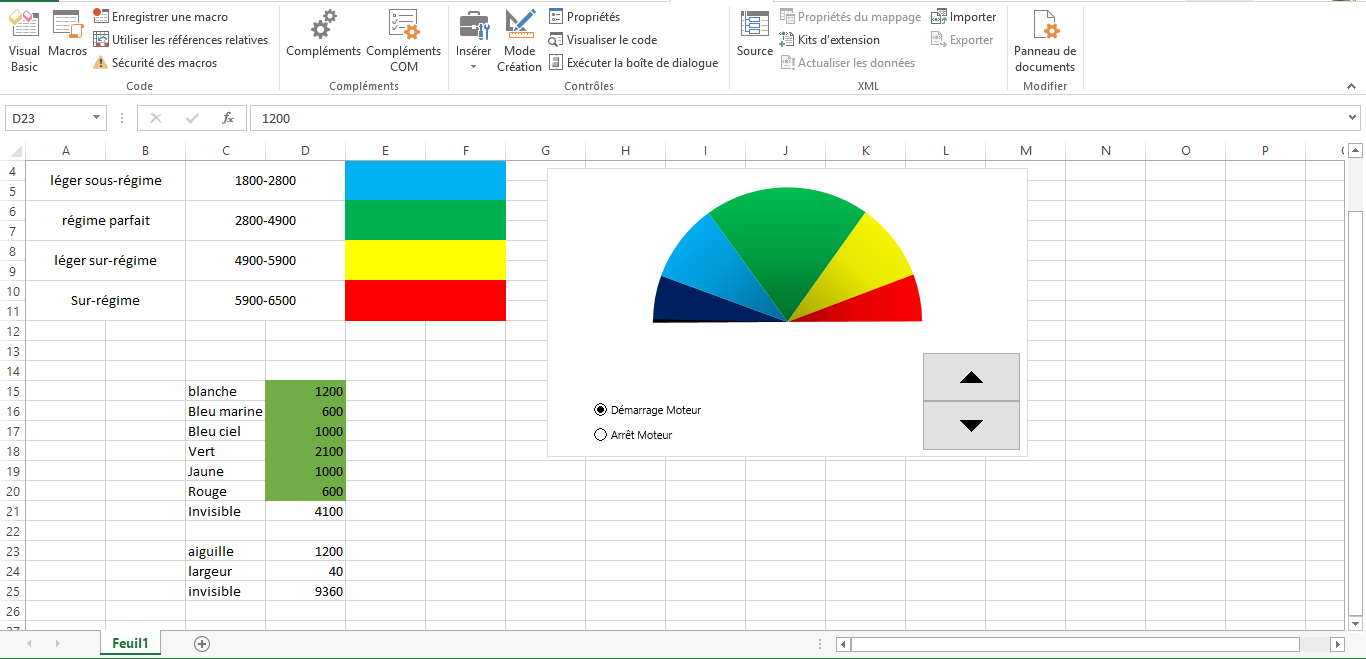The width and height of the screenshot is (1366, 659).
Task: Click the yellow color cell beside 4900-5900
Action: [425, 260]
